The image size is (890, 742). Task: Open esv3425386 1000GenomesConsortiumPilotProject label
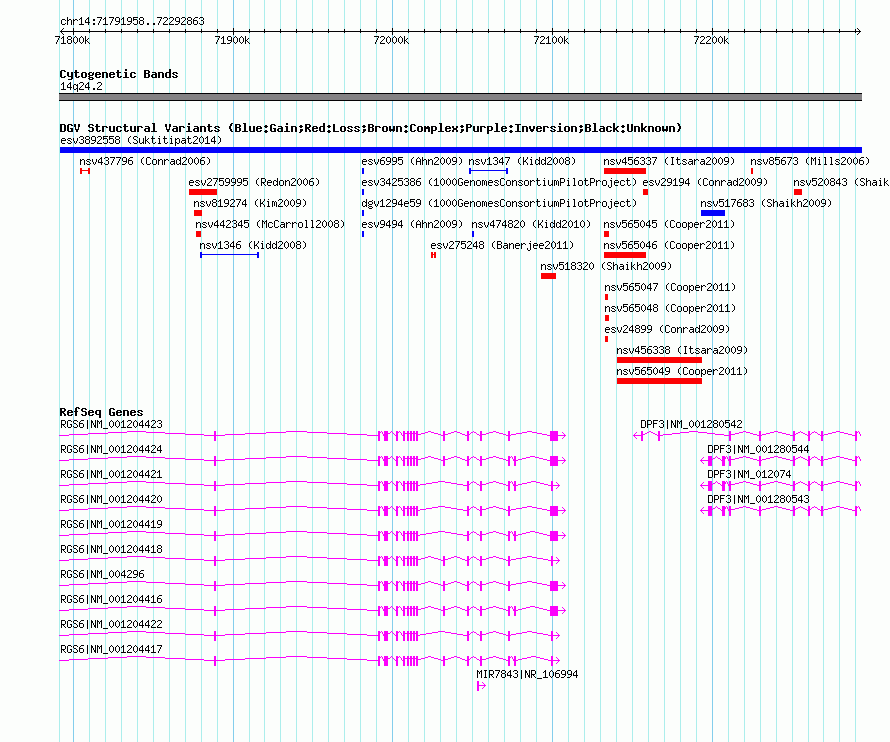(499, 182)
